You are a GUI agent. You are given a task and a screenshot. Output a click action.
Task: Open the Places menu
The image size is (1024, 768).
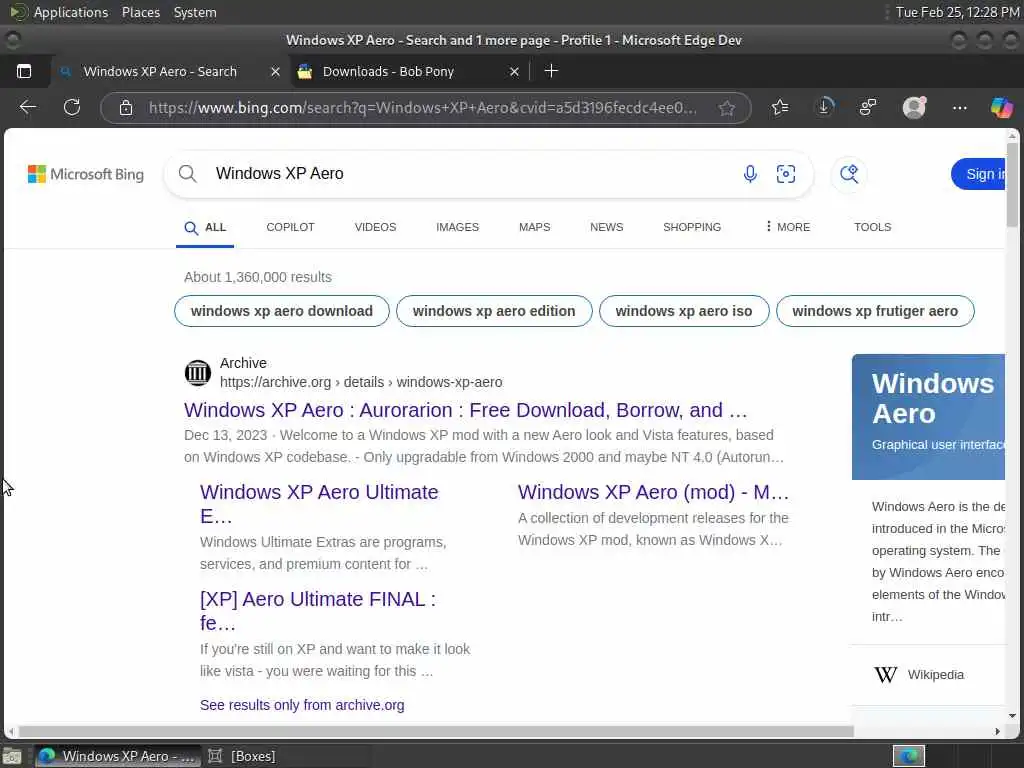click(x=141, y=12)
